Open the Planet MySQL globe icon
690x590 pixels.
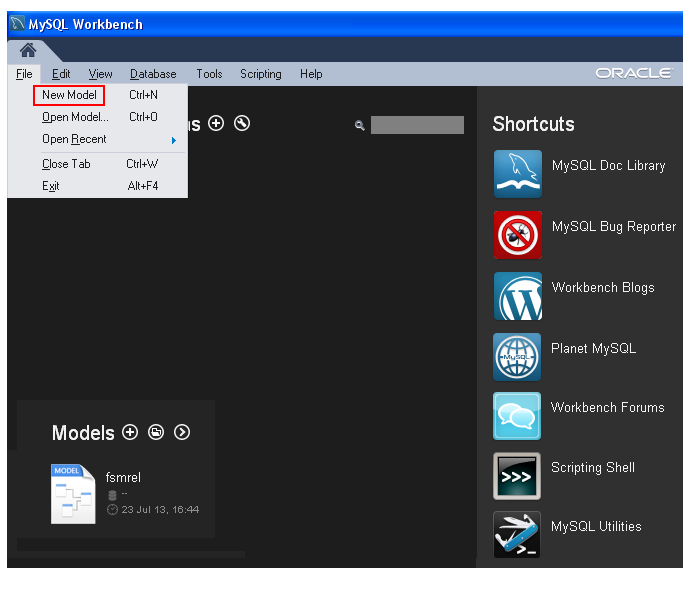tap(517, 357)
